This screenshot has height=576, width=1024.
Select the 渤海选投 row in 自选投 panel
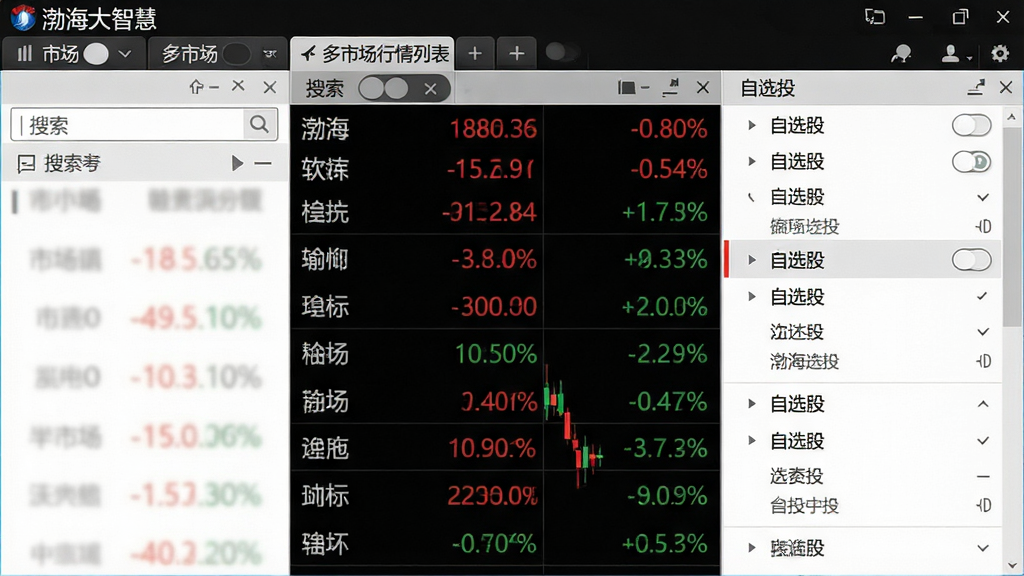pyautogui.click(x=862, y=361)
